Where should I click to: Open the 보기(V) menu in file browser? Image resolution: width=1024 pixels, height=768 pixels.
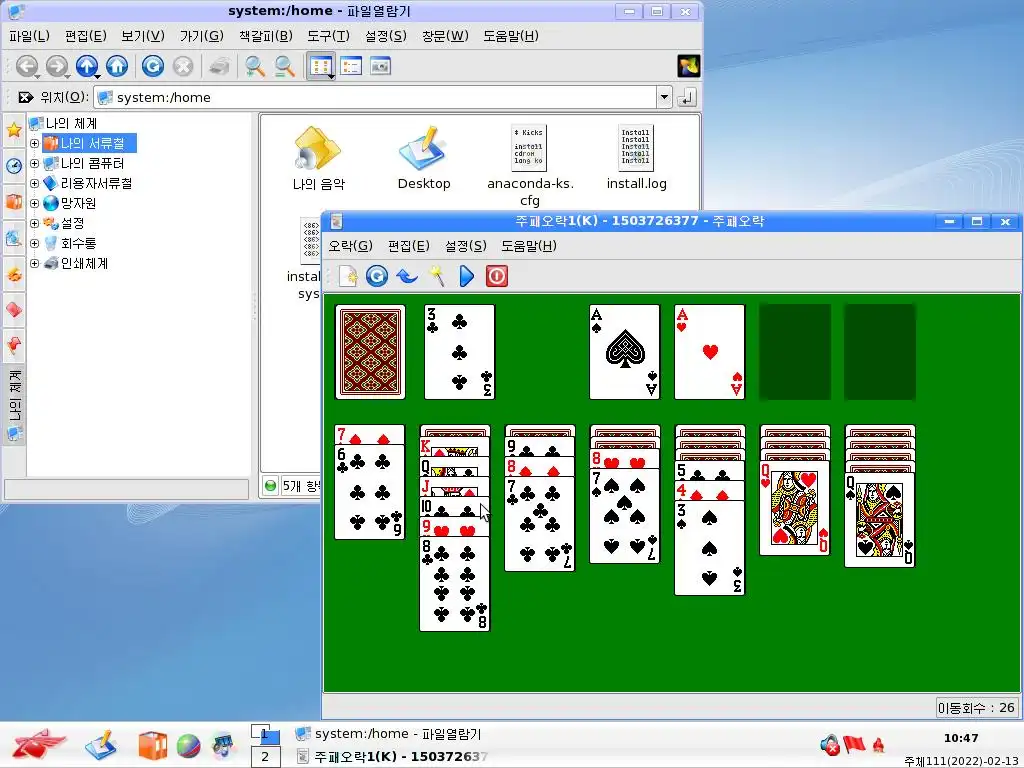point(143,36)
